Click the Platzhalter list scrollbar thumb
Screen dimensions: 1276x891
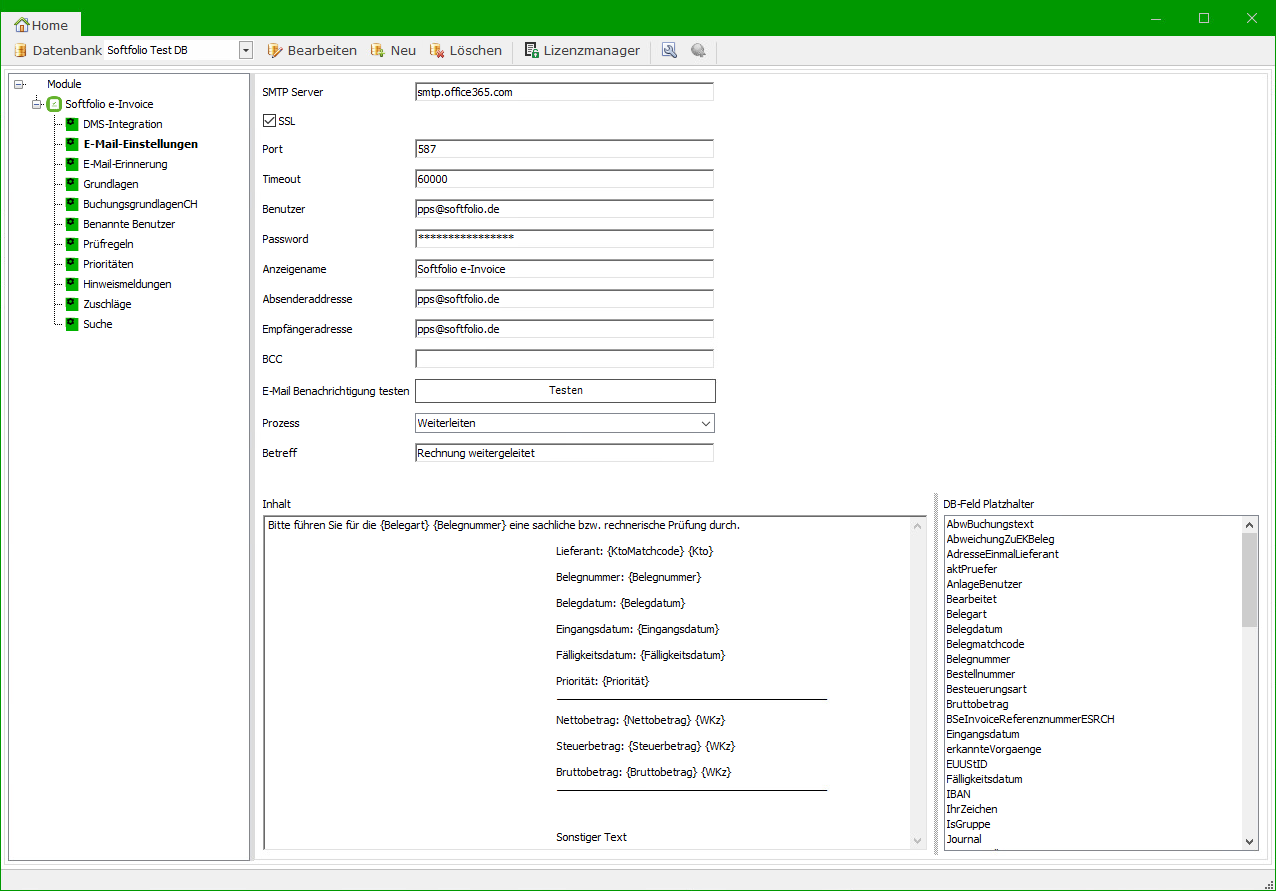1250,580
